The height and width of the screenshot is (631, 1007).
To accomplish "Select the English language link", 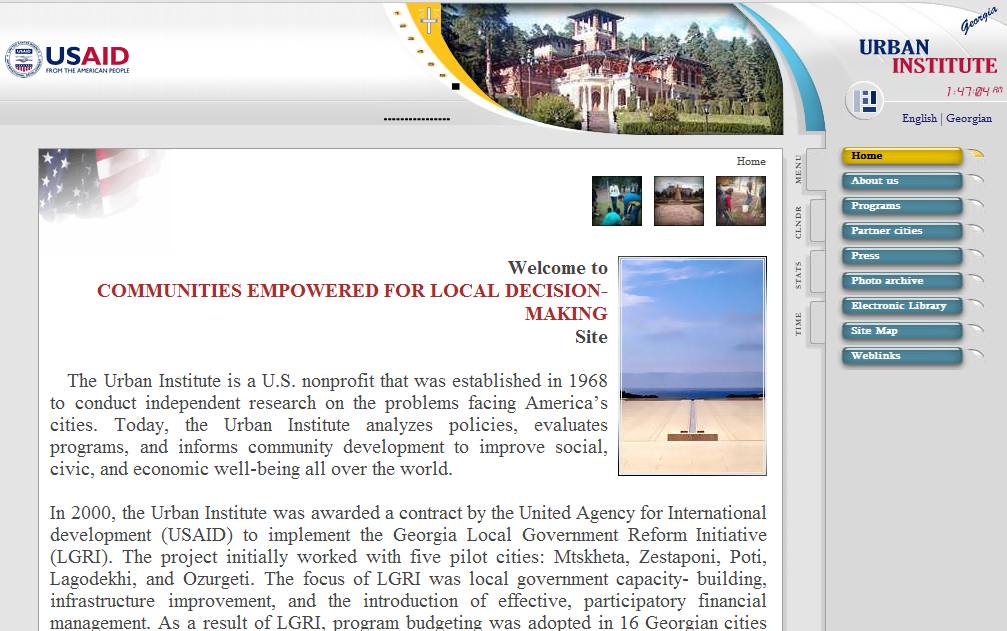I will 919,118.
